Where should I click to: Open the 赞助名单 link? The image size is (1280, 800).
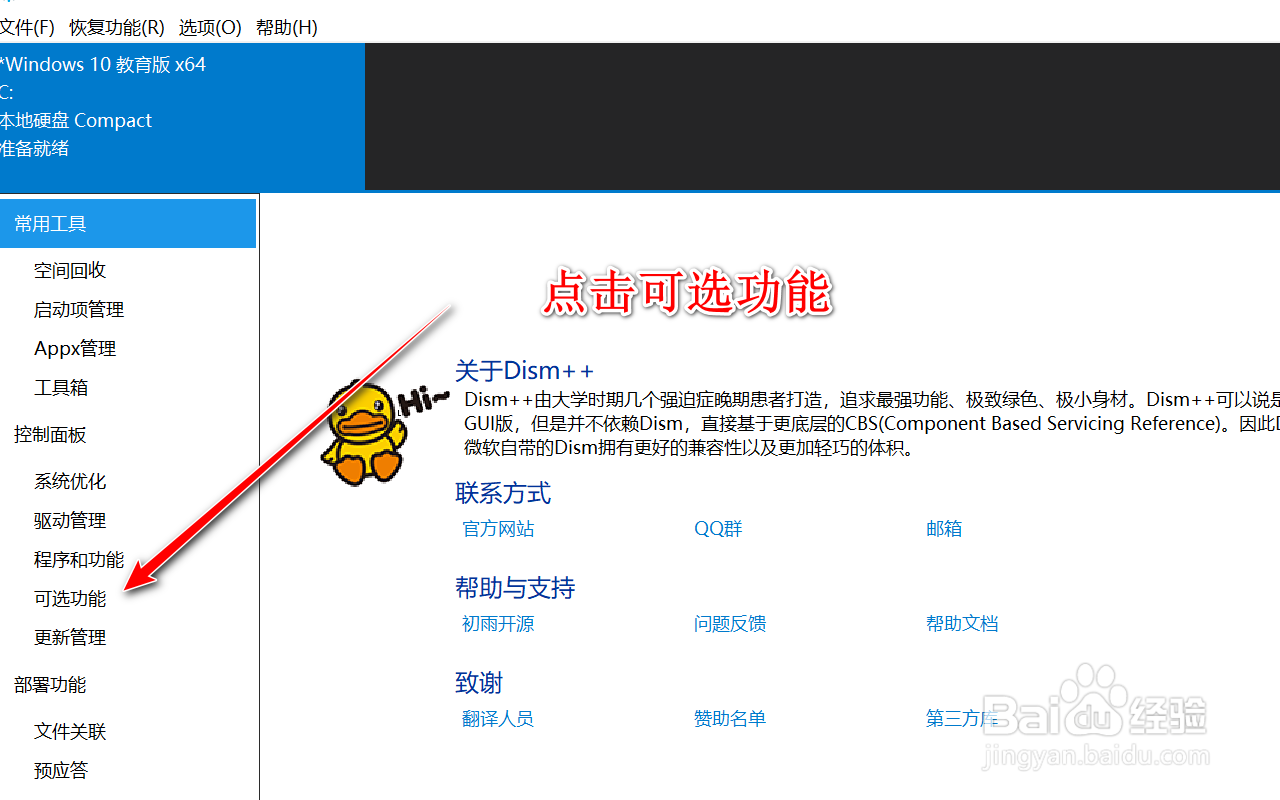coord(730,718)
